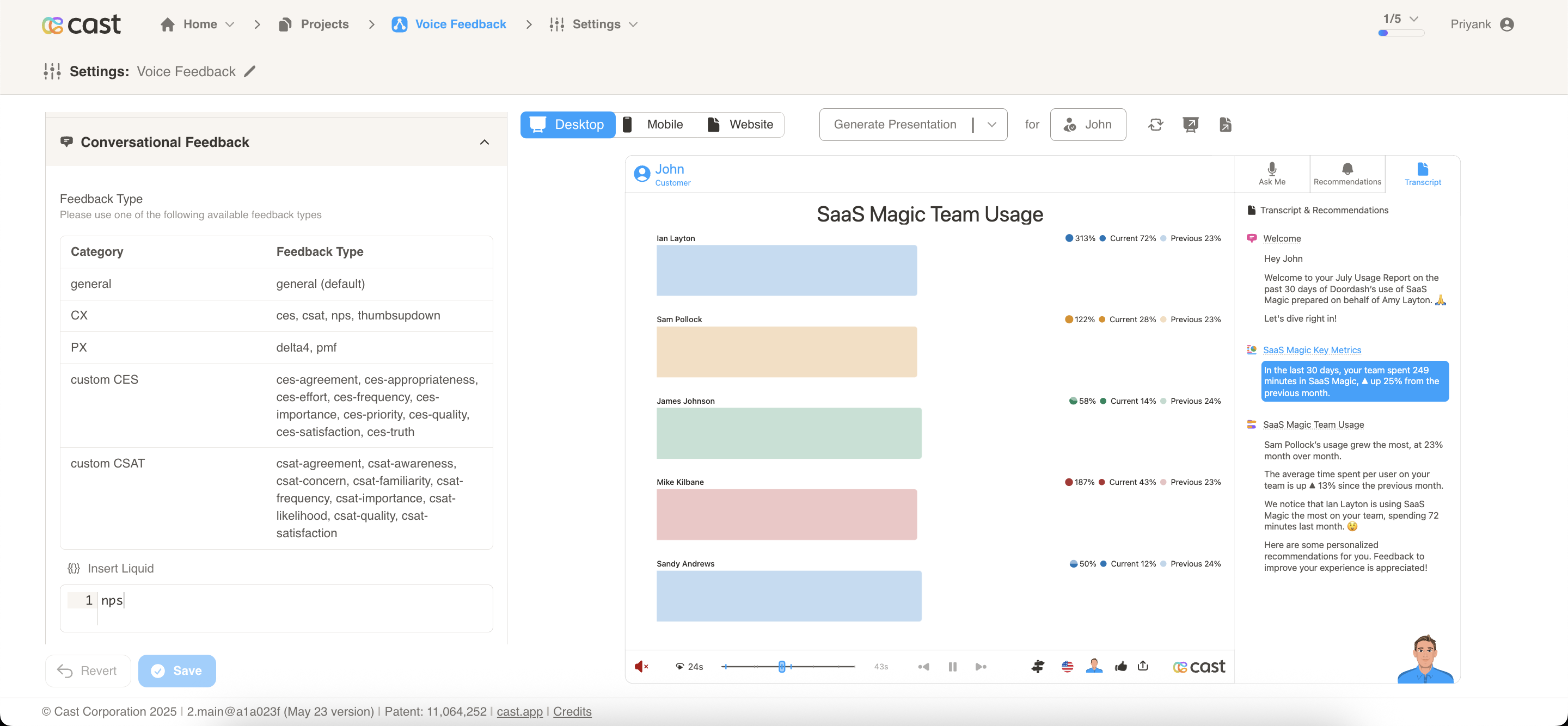The image size is (1568, 726).
Task: Open the Ask Me tab
Action: [x=1272, y=174]
